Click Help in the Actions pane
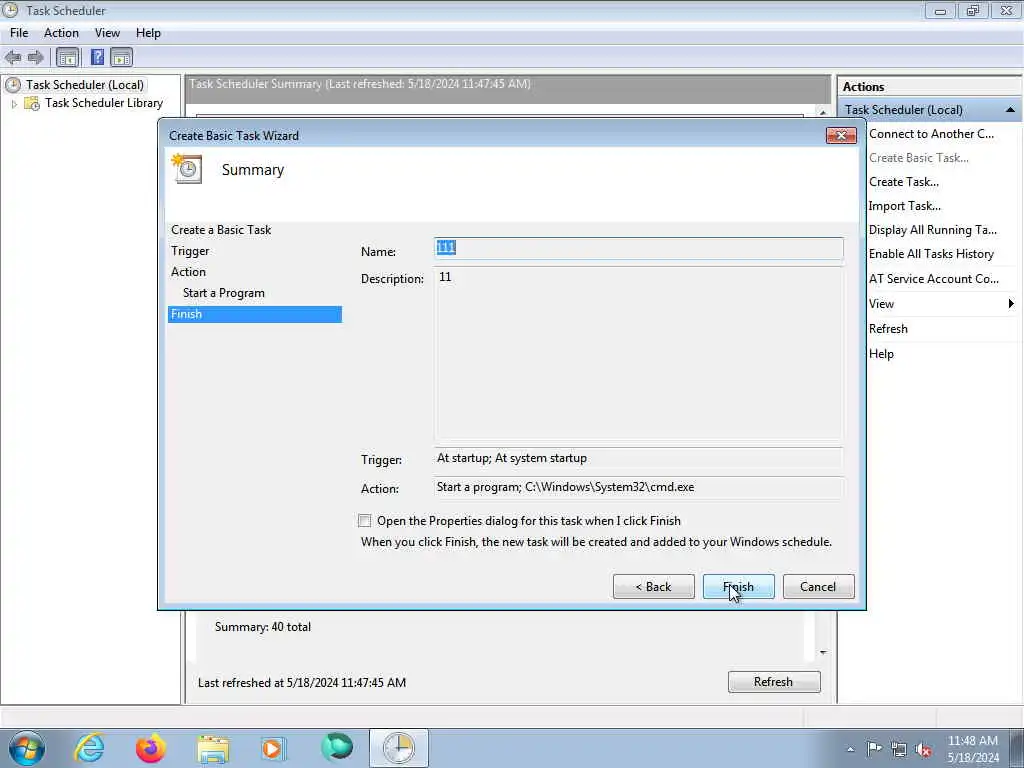 (x=881, y=354)
